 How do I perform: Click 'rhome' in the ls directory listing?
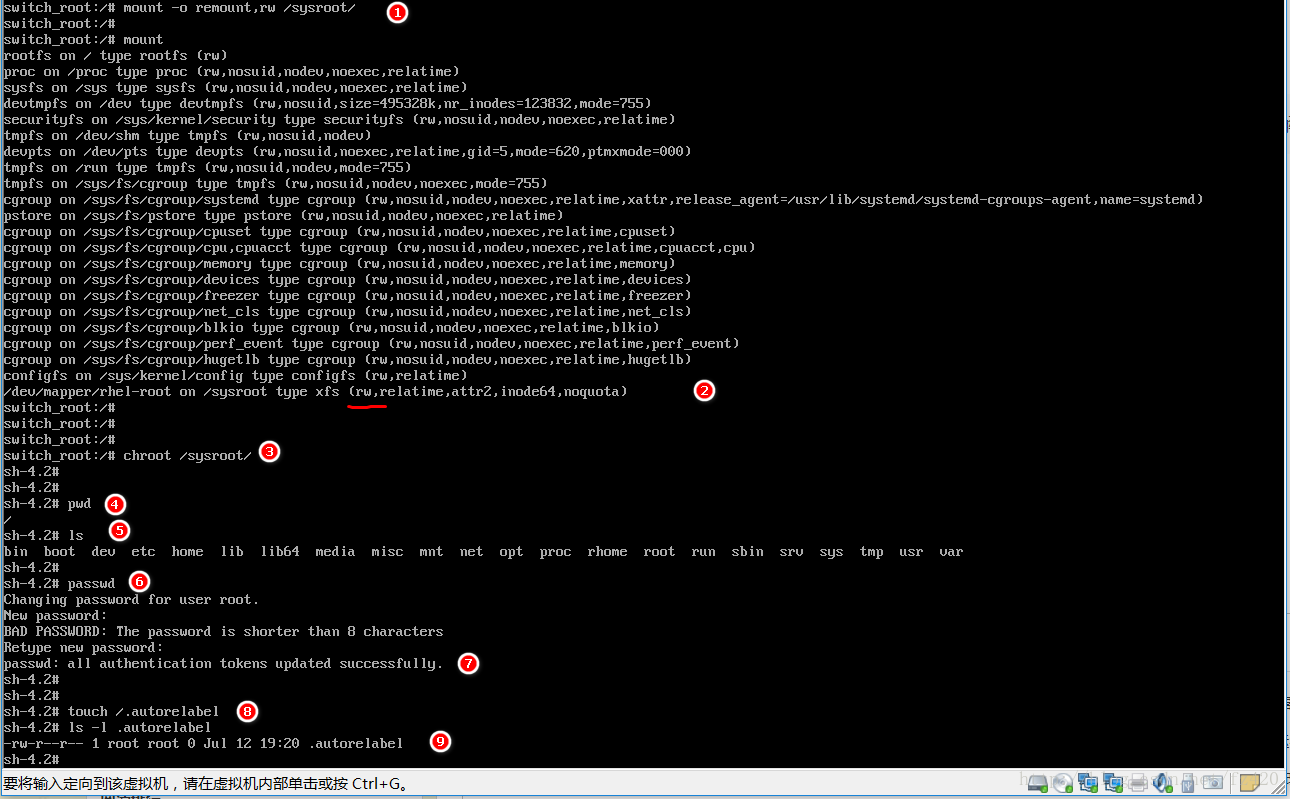tap(608, 552)
